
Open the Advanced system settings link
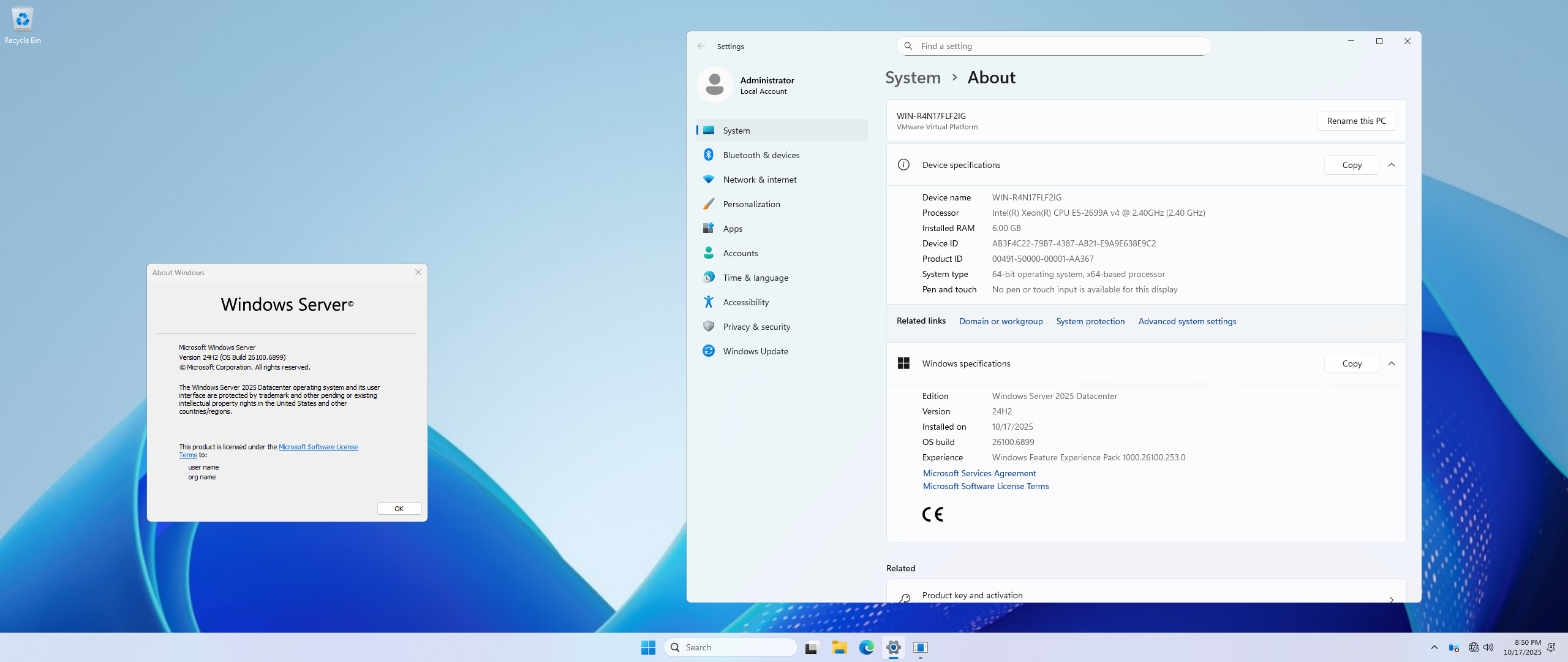tap(1187, 321)
